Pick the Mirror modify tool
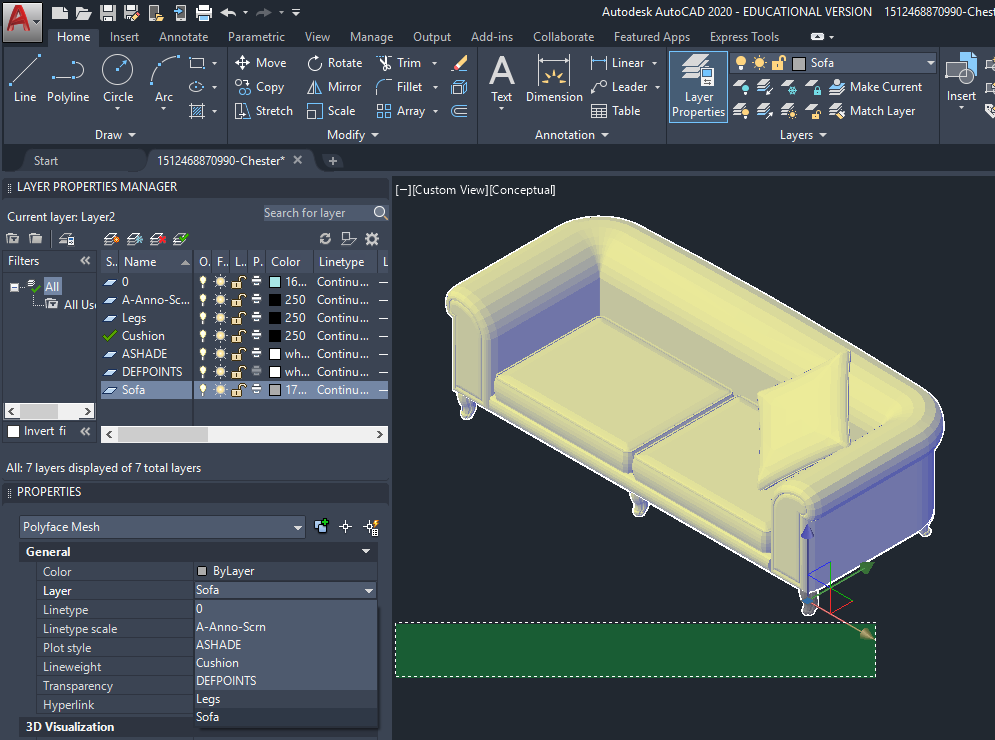 334,87
